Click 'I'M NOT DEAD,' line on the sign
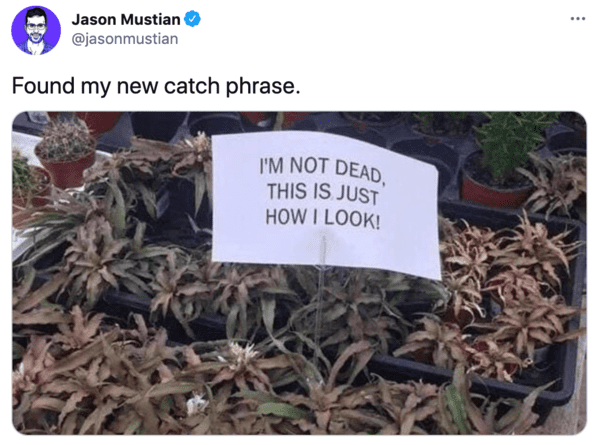600x445 pixels. (x=321, y=170)
